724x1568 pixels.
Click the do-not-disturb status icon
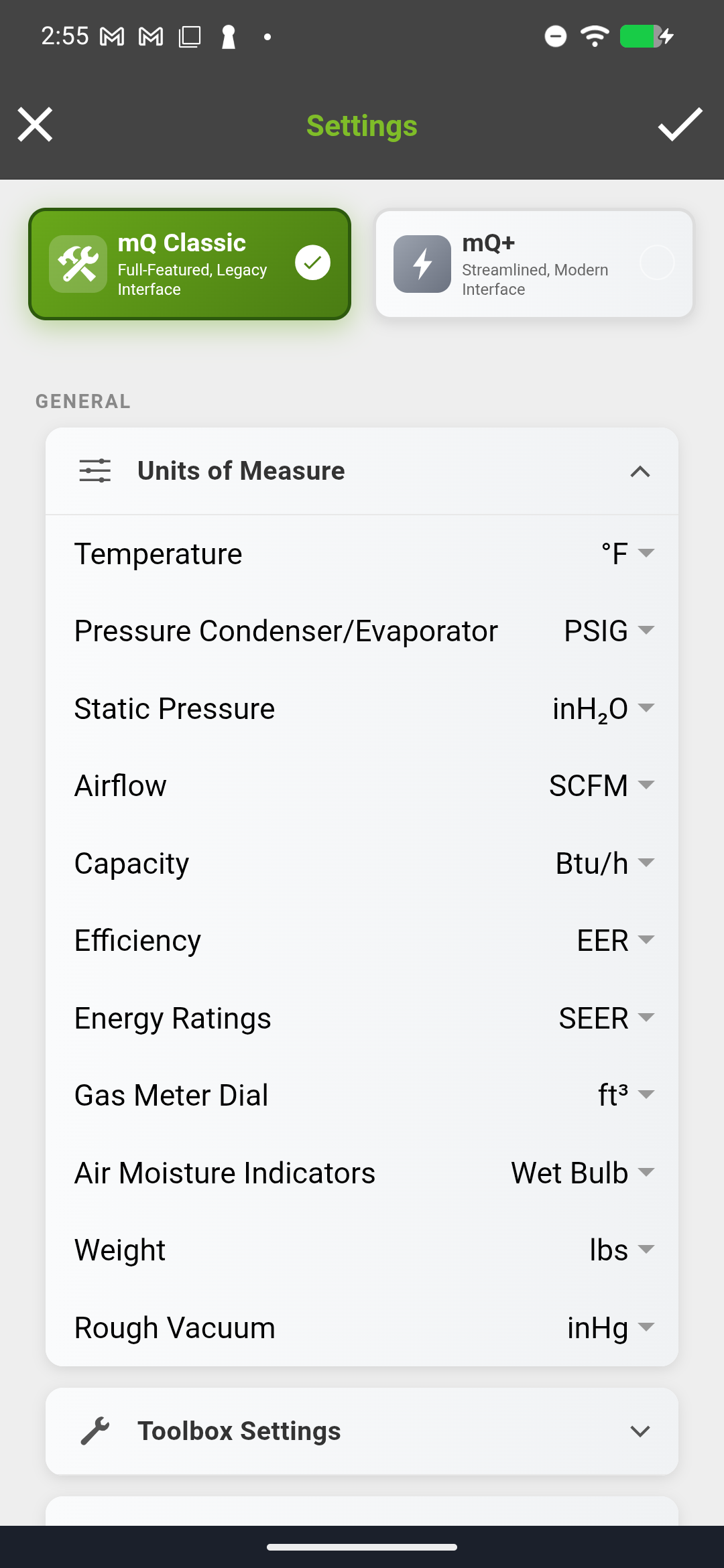coord(554,37)
